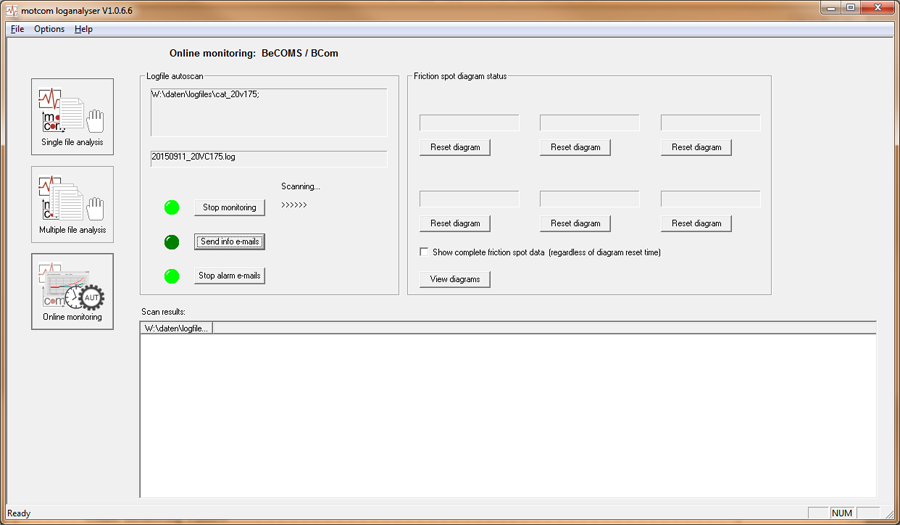Click the View diagrams button
This screenshot has height=525, width=900.
tap(455, 279)
